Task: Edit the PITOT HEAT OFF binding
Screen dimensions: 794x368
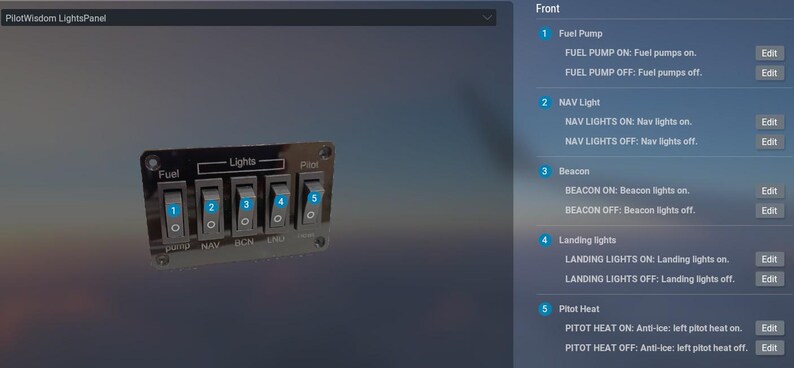Action: coord(770,348)
